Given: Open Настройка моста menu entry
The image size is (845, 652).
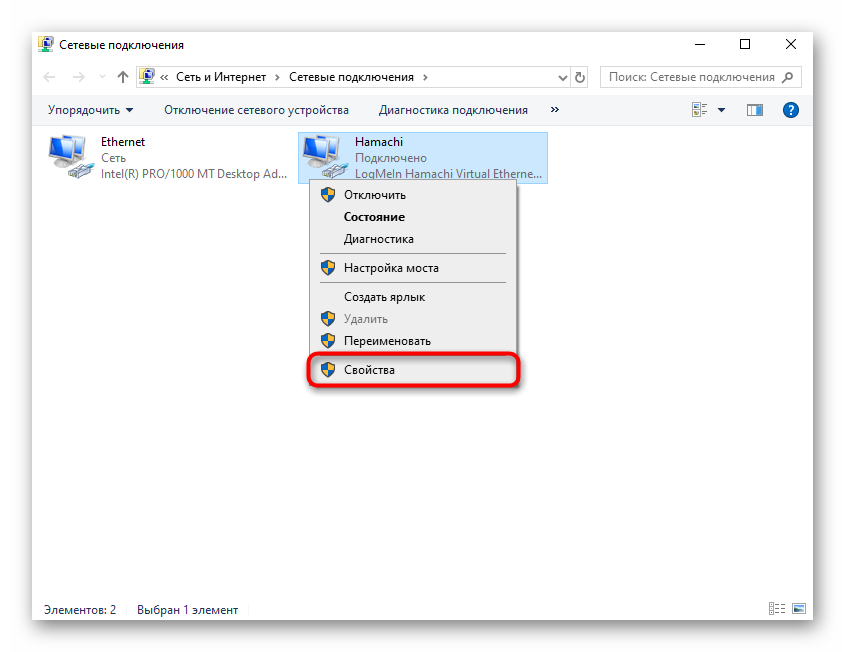Looking at the screenshot, I should coord(413,268).
